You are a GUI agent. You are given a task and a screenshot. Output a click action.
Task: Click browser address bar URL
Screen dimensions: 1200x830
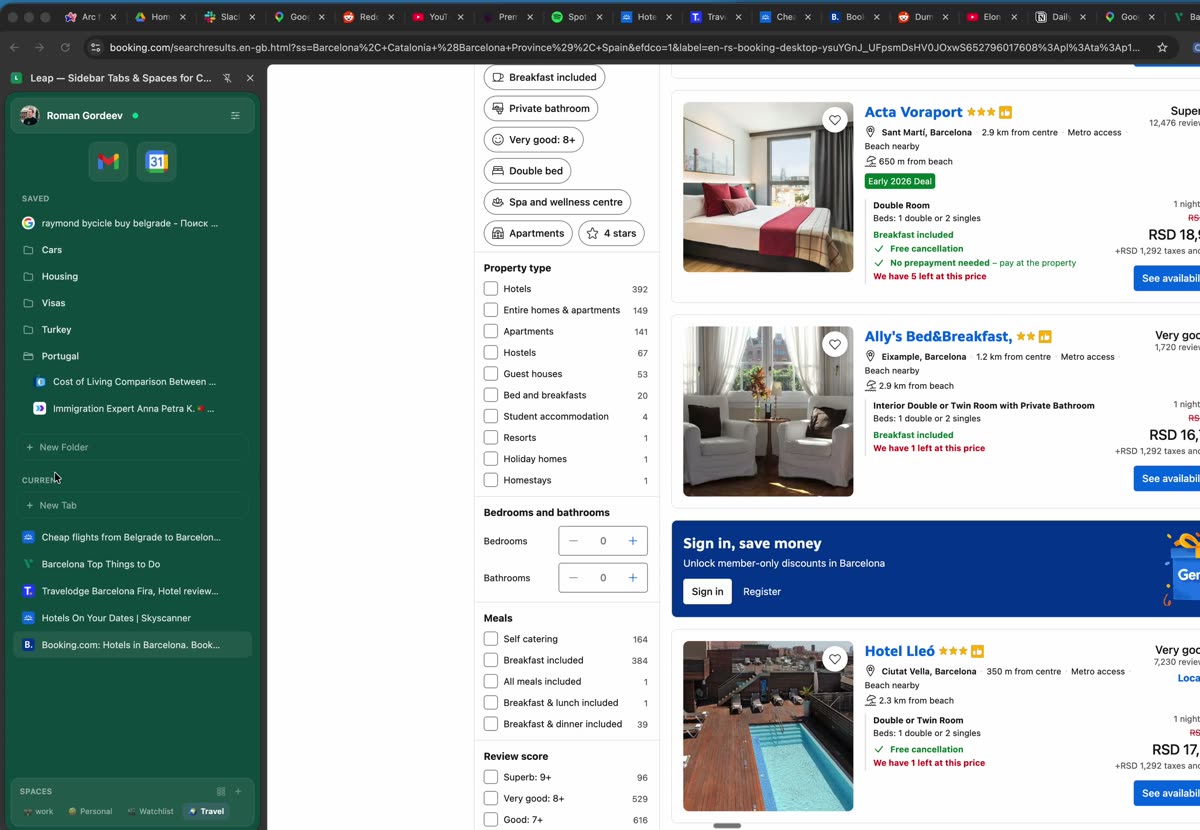[x=625, y=47]
